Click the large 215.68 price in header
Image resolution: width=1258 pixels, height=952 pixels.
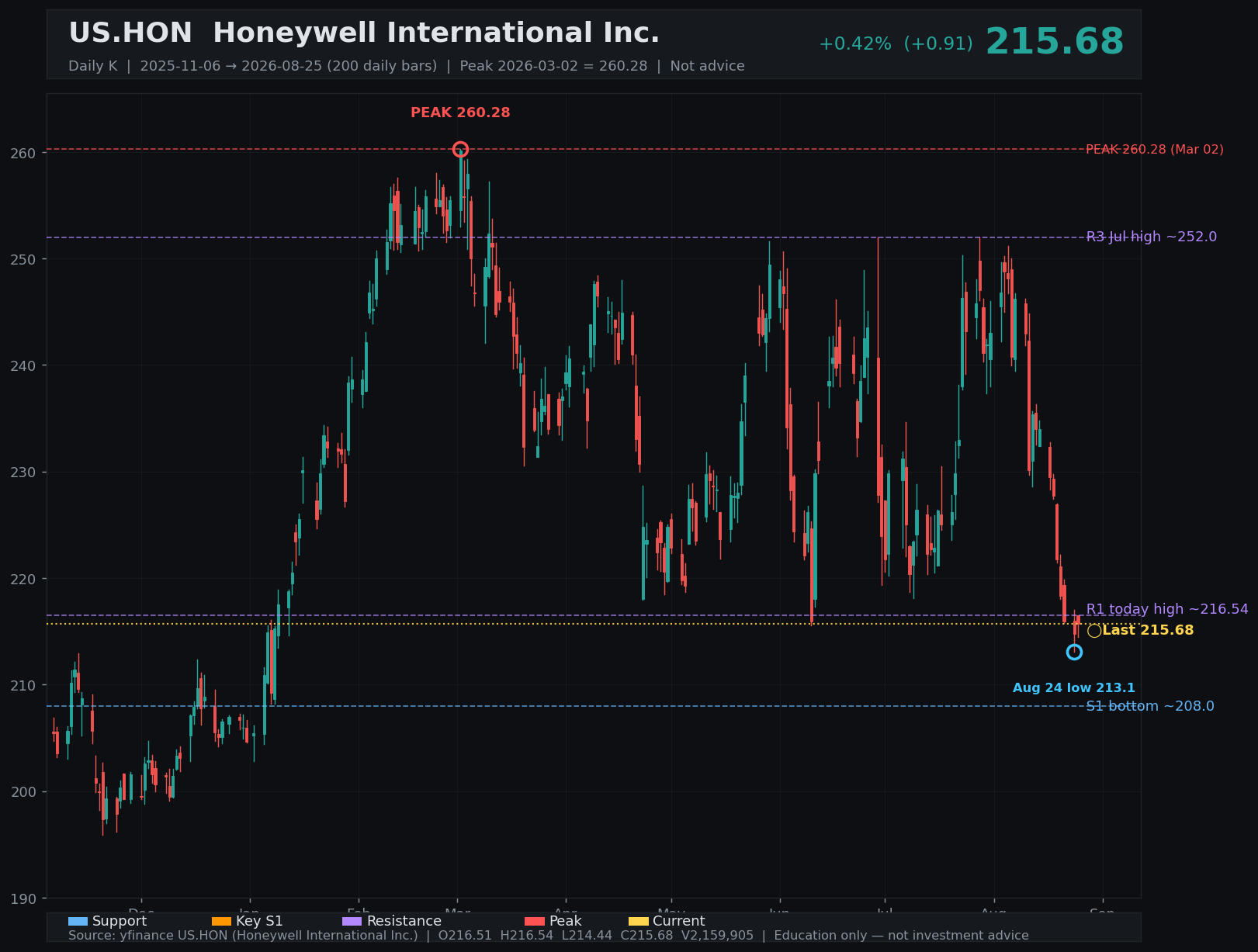[1055, 42]
